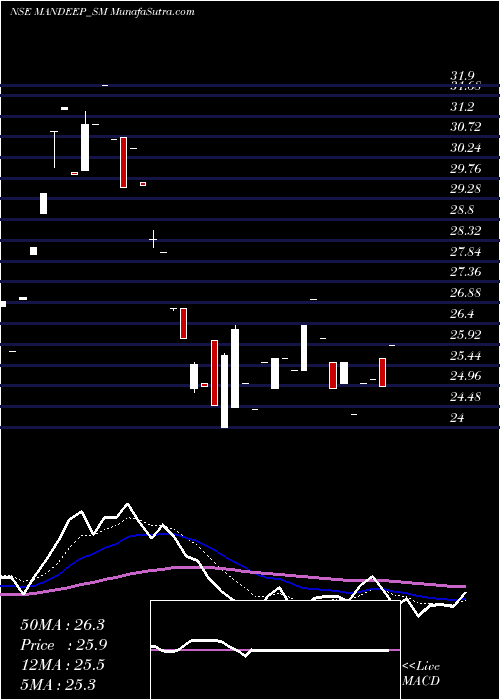Select the 5MA : 25.3 readout
The height and width of the screenshot is (700, 500).
click(58, 684)
